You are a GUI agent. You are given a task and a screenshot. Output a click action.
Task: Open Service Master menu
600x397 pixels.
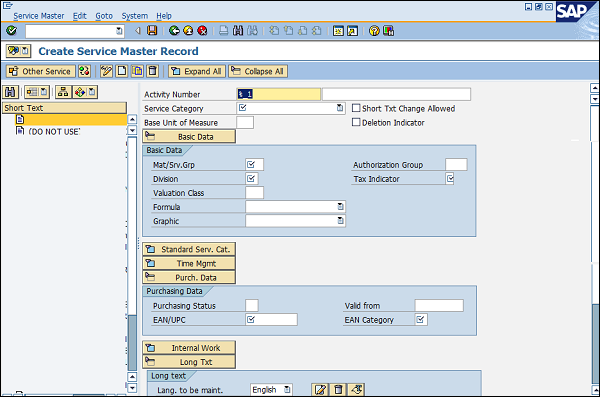(x=39, y=16)
